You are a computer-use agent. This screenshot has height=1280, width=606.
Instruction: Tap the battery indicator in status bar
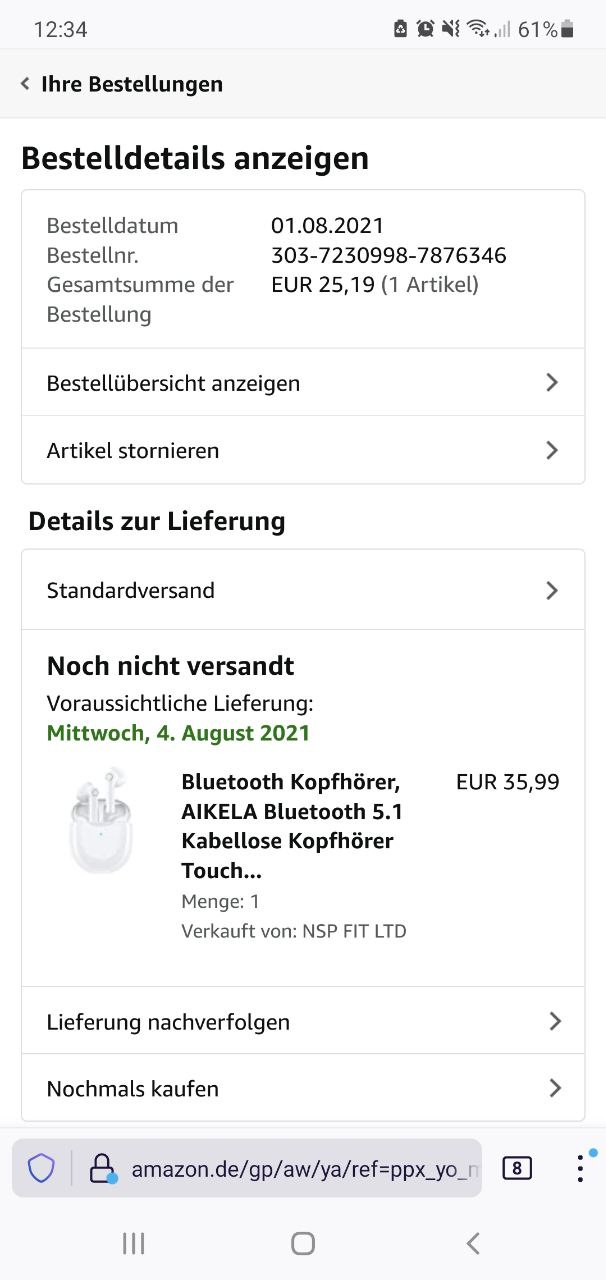(x=568, y=30)
